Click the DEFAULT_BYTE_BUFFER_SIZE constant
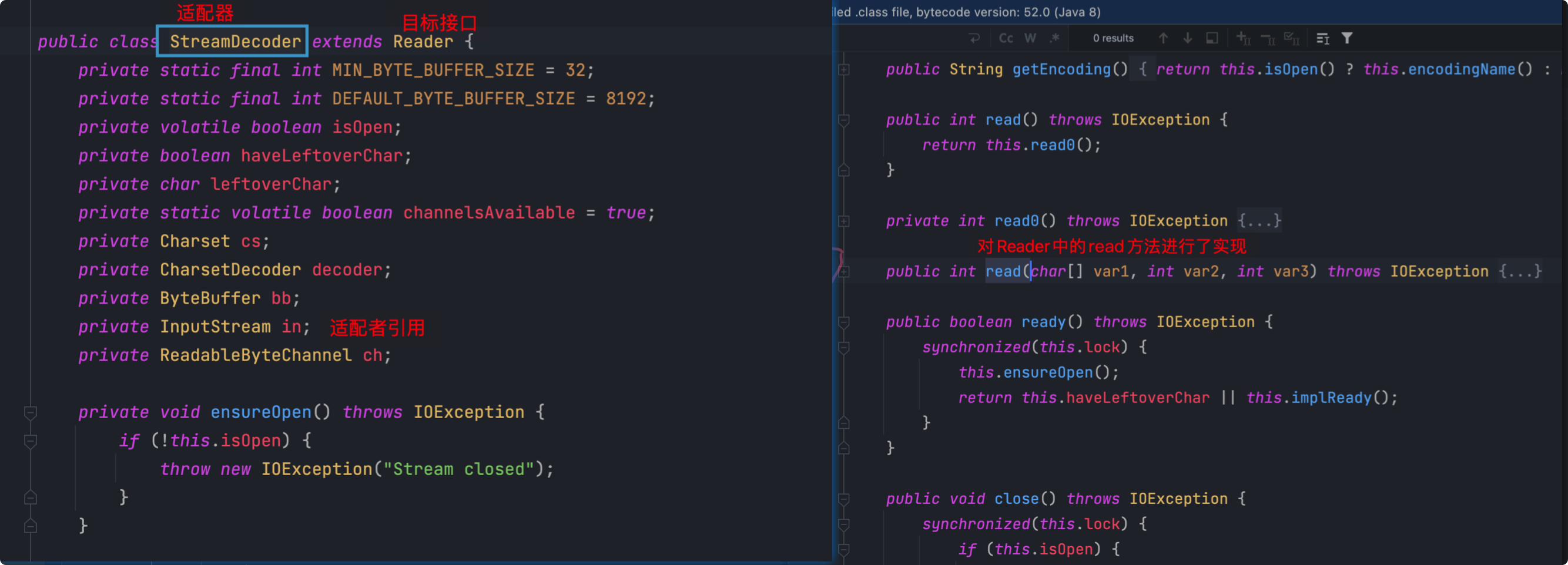 (x=454, y=99)
